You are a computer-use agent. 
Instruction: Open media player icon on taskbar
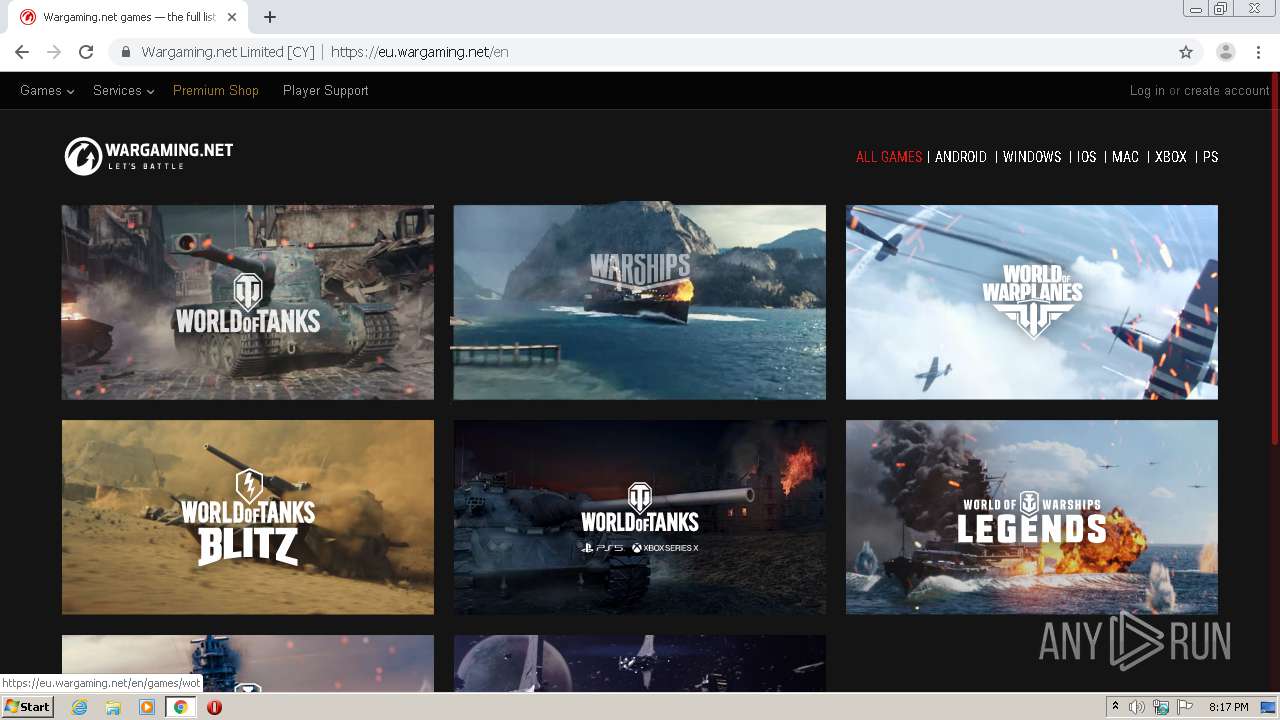pos(147,707)
